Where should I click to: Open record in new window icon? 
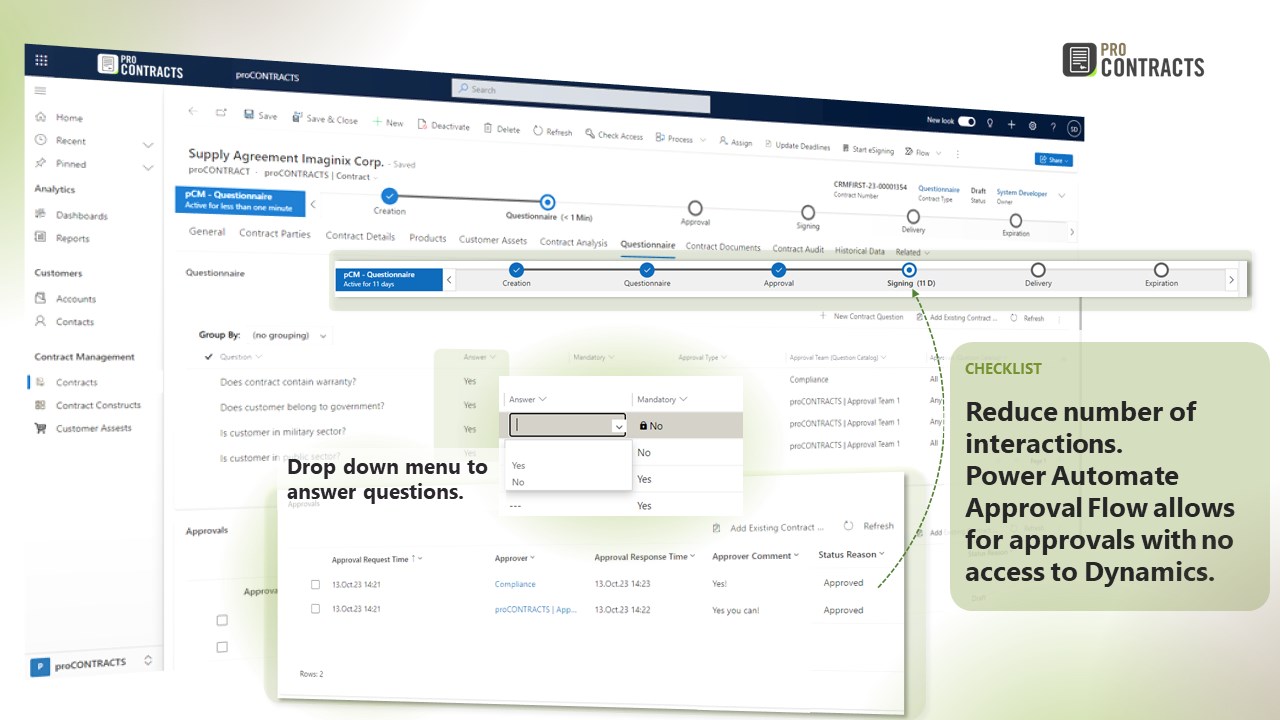(221, 113)
